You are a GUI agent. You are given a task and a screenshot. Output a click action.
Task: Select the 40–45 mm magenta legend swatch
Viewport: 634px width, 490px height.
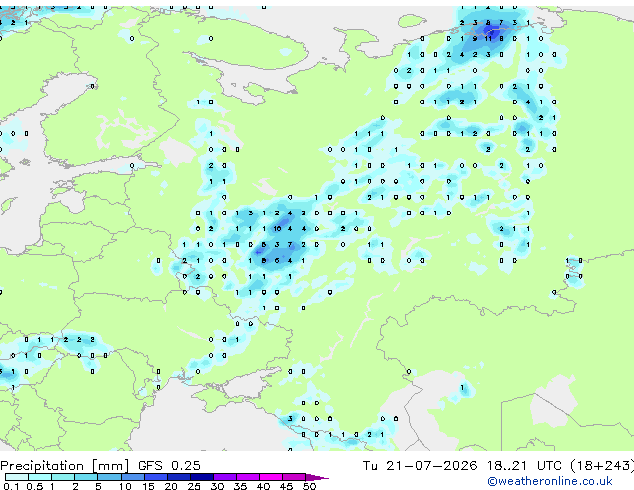[x=271, y=477]
